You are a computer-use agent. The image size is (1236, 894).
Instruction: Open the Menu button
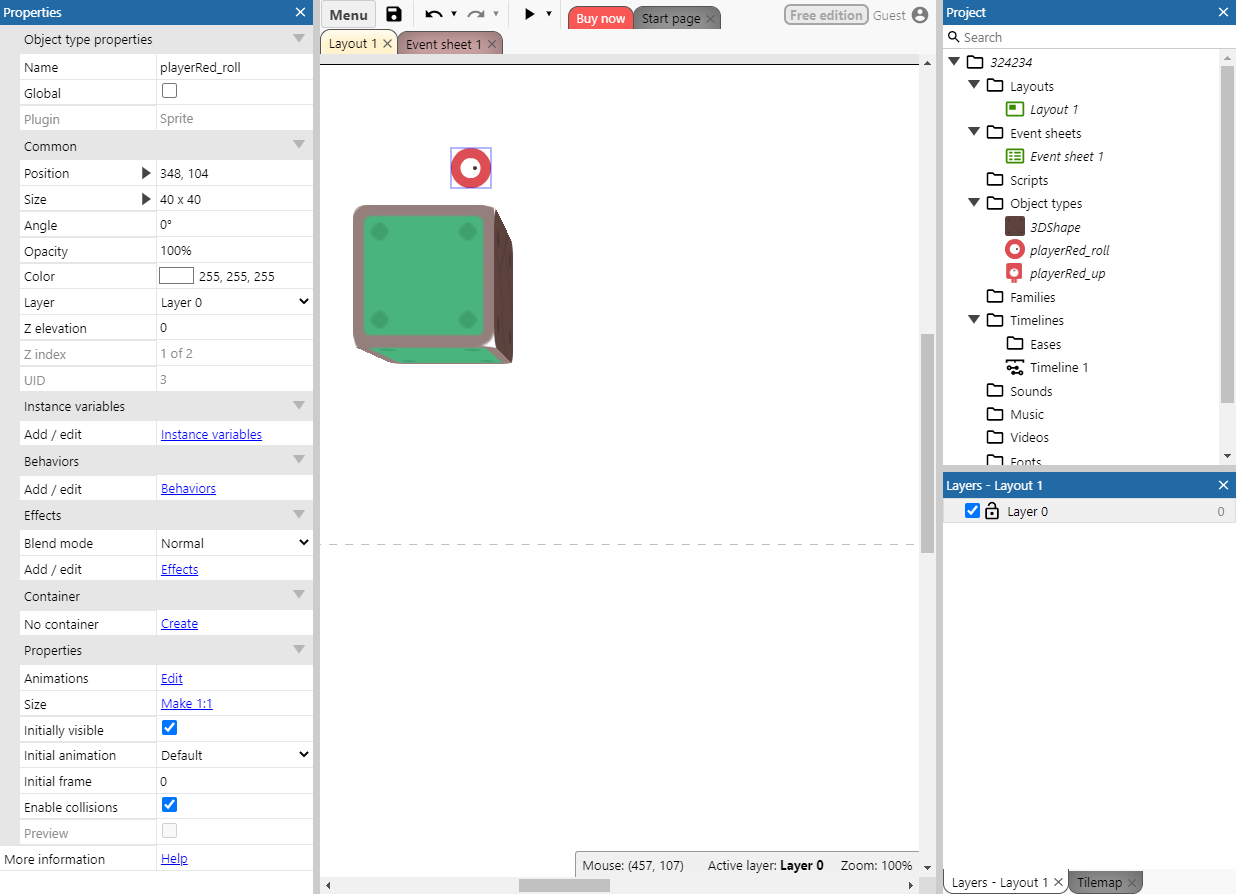click(x=347, y=15)
